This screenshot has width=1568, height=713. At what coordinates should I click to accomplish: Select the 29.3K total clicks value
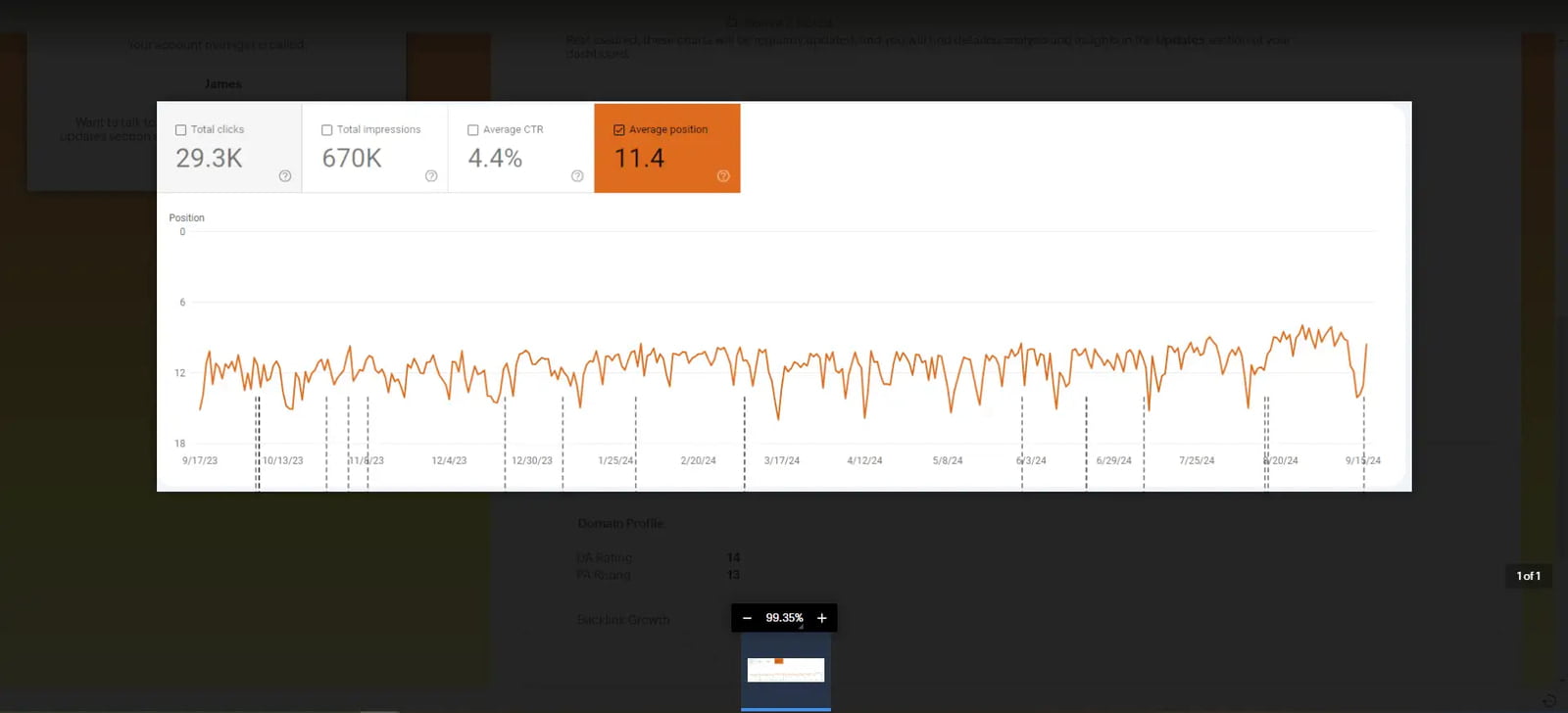pyautogui.click(x=209, y=159)
